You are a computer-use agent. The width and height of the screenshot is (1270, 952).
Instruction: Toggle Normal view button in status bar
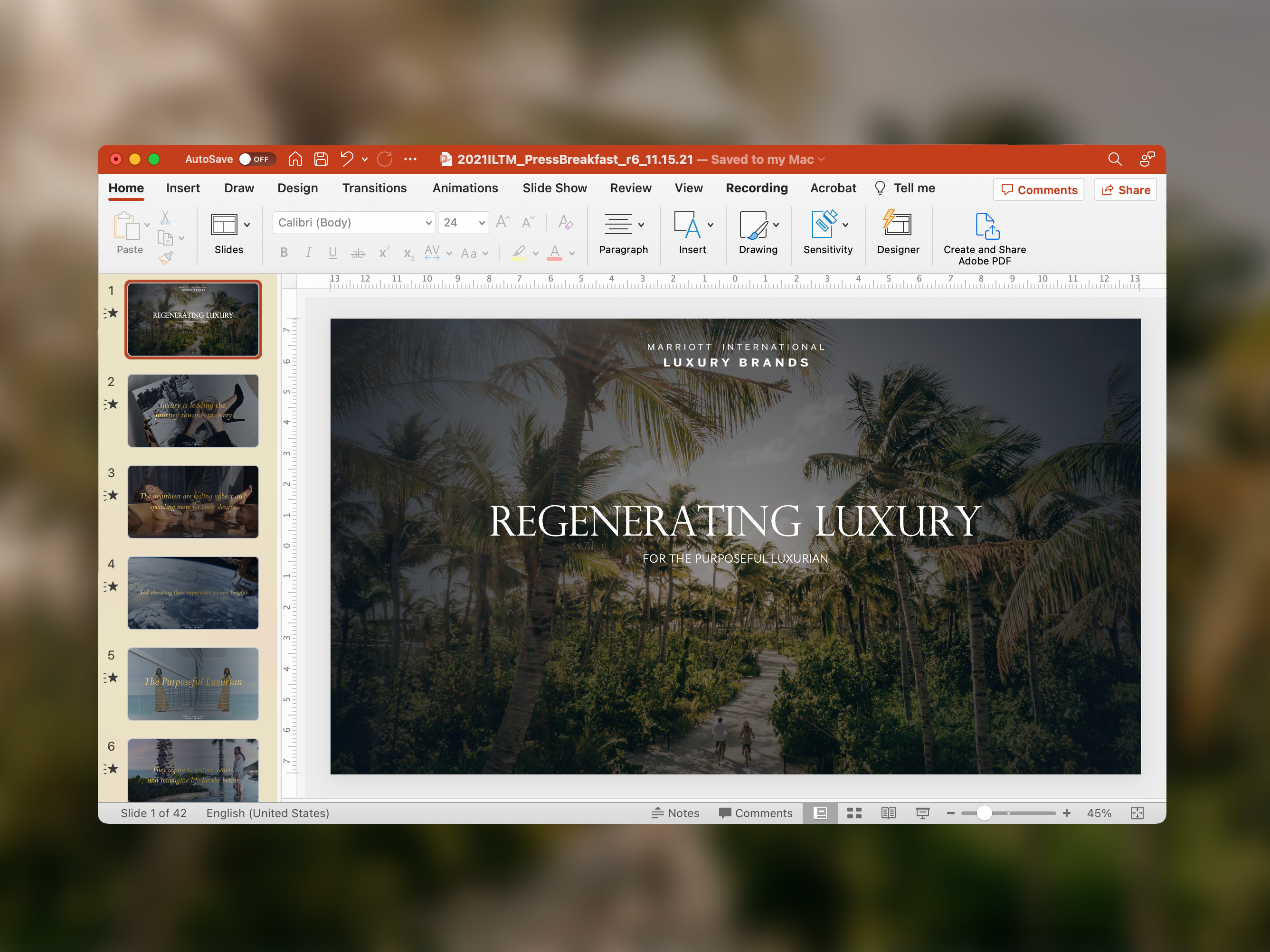[x=820, y=812]
